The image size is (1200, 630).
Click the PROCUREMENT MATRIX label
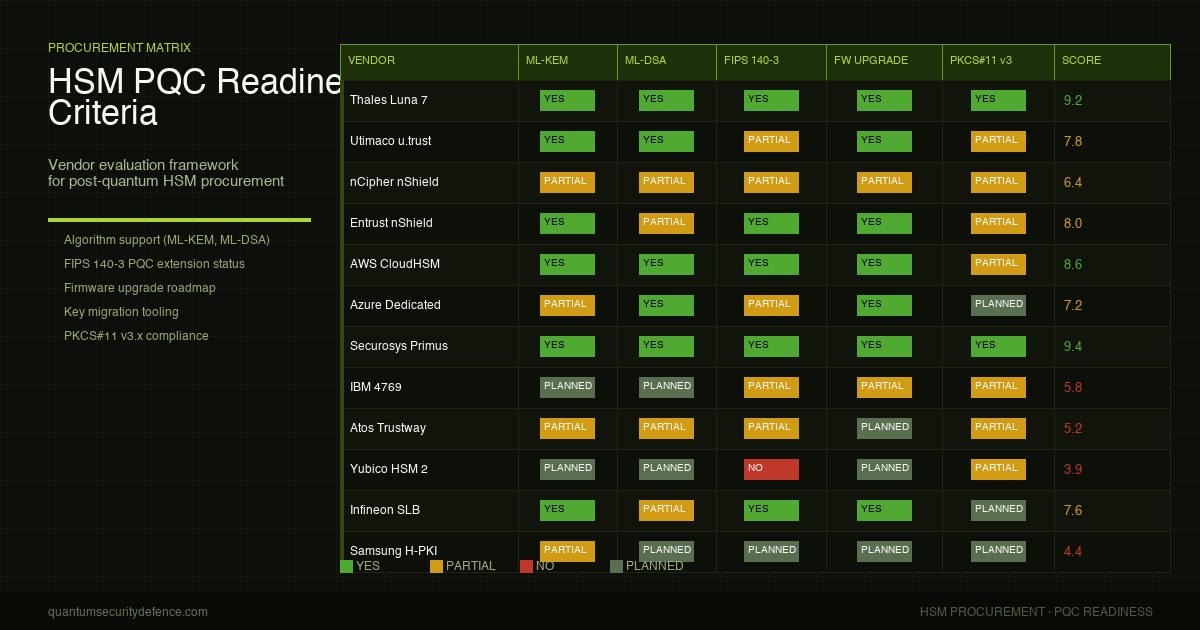[x=119, y=48]
